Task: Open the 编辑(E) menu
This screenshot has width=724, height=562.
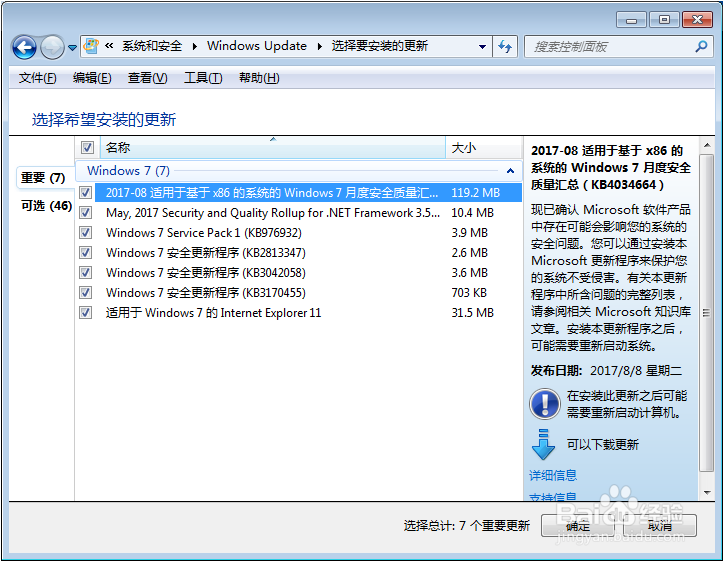Action: pyautogui.click(x=92, y=78)
